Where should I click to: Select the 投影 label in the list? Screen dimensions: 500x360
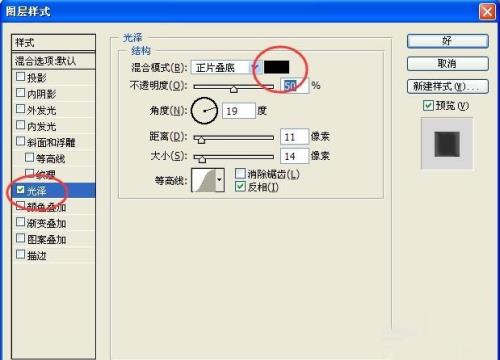37,77
